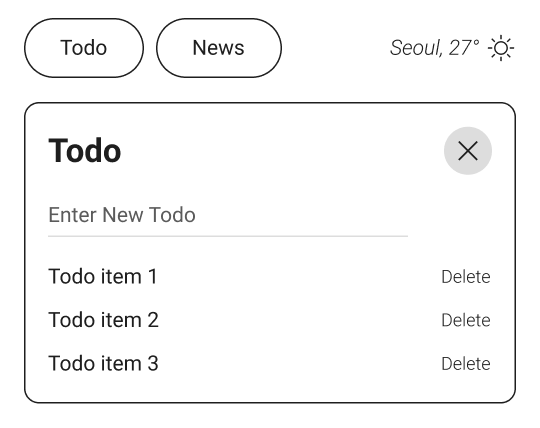Screen dimensions: 540x428
Task: Choose the News pill button
Action: [x=219, y=48]
